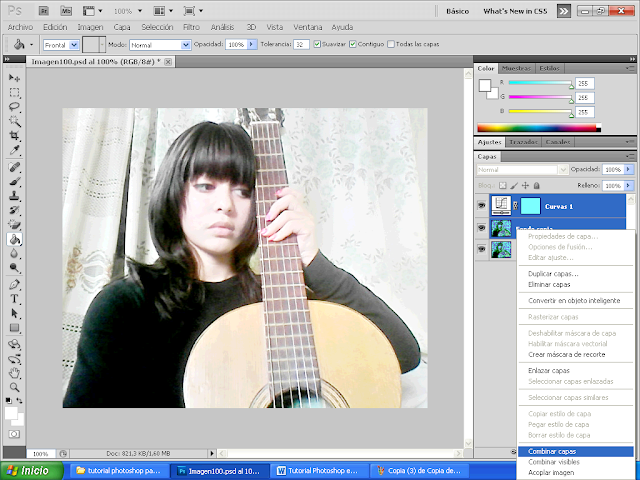Select the Dodge tool
The height and width of the screenshot is (480, 640).
click(14, 268)
